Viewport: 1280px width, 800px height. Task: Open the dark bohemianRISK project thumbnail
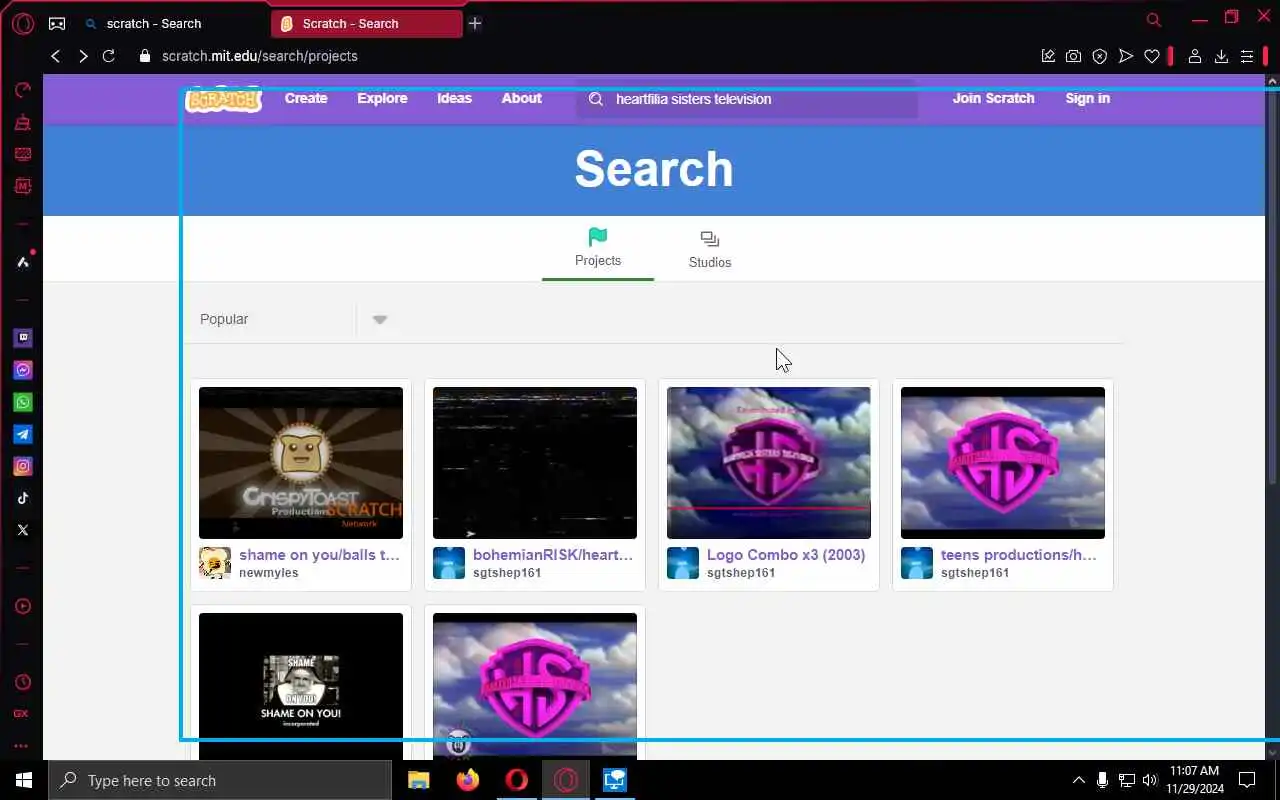pyautogui.click(x=535, y=463)
